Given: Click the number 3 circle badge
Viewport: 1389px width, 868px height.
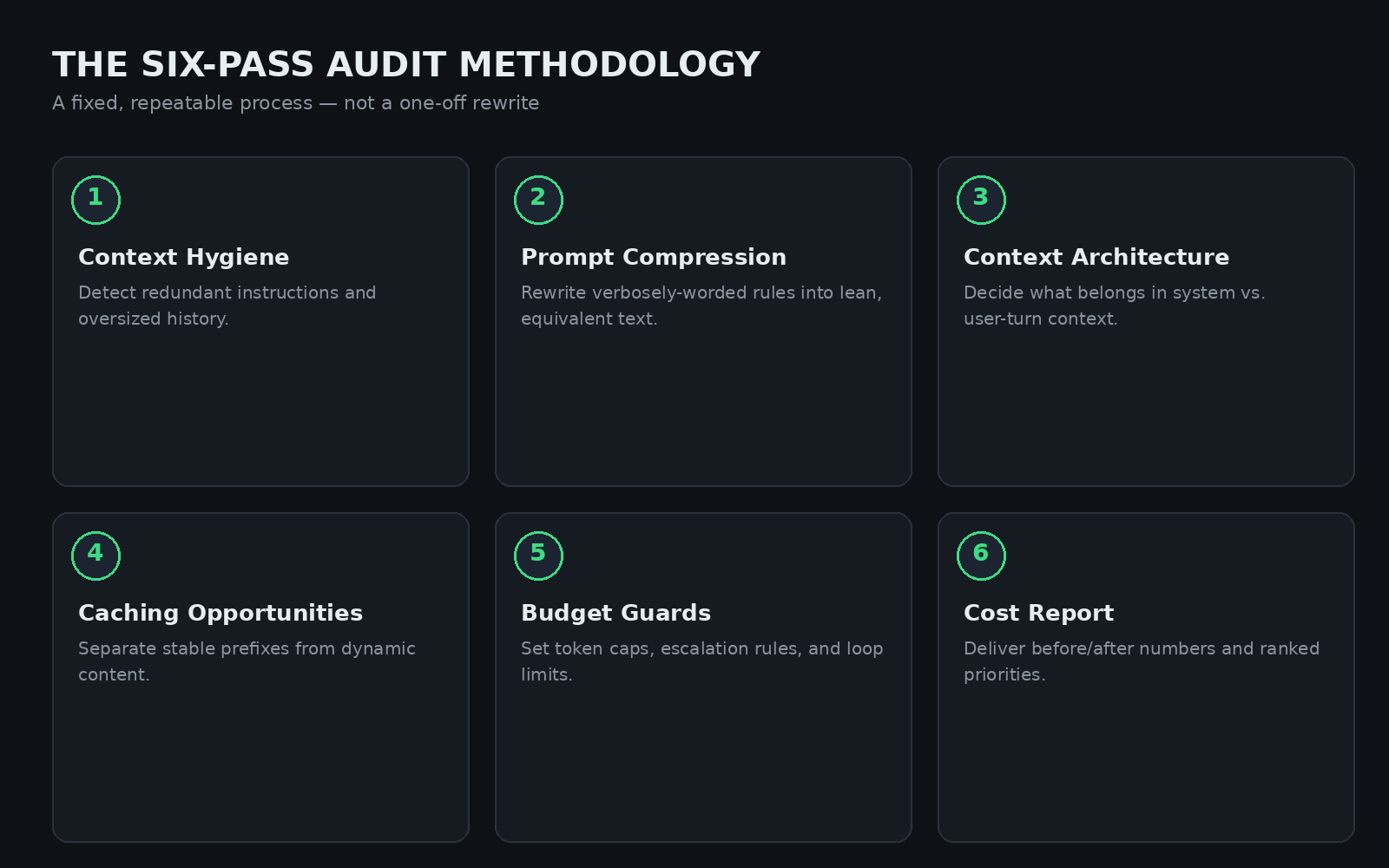Looking at the screenshot, I should click(981, 200).
